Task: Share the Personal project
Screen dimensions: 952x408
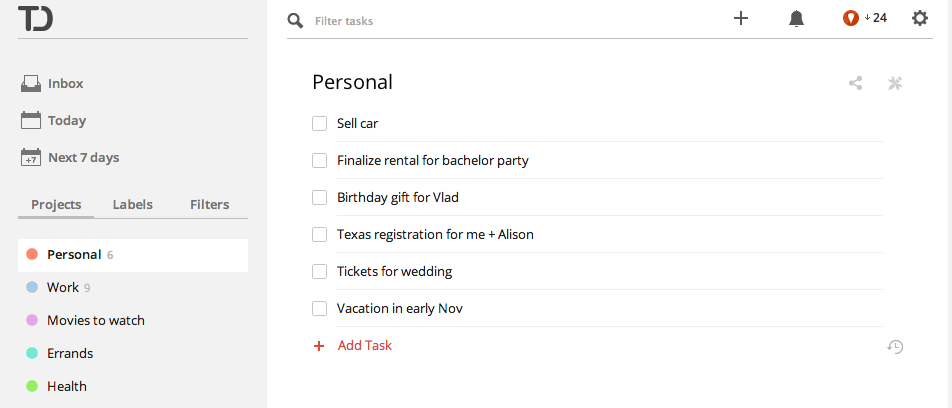Action: [856, 83]
